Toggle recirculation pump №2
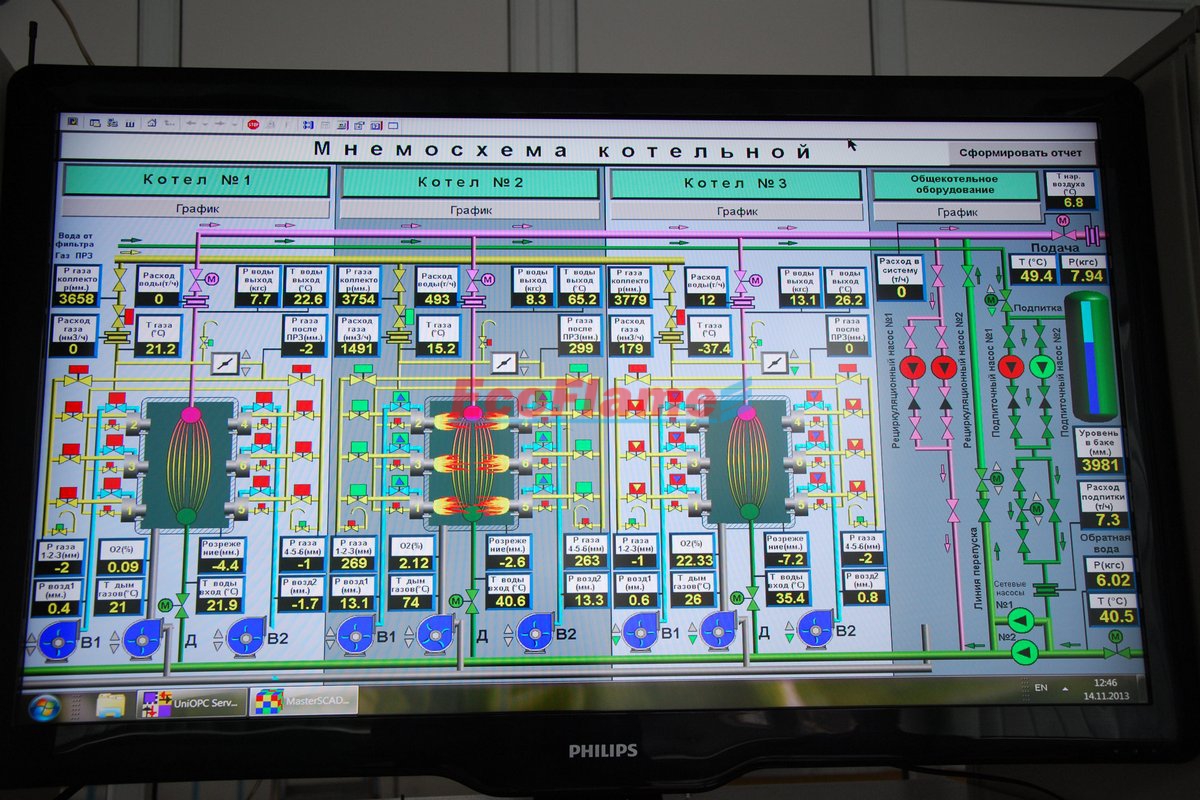 pos(943,367)
